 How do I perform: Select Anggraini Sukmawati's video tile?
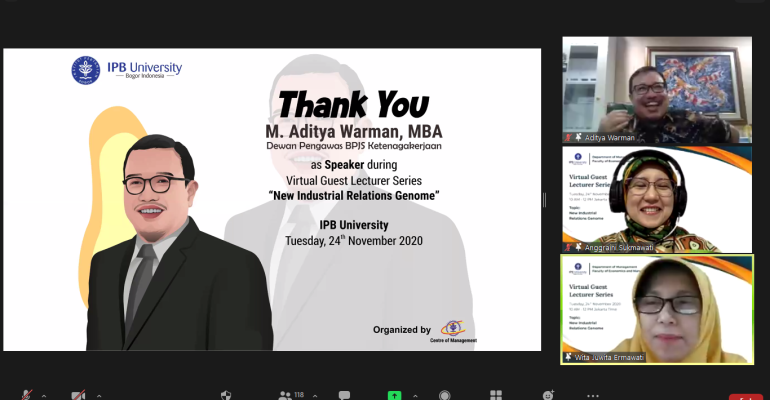tap(657, 199)
